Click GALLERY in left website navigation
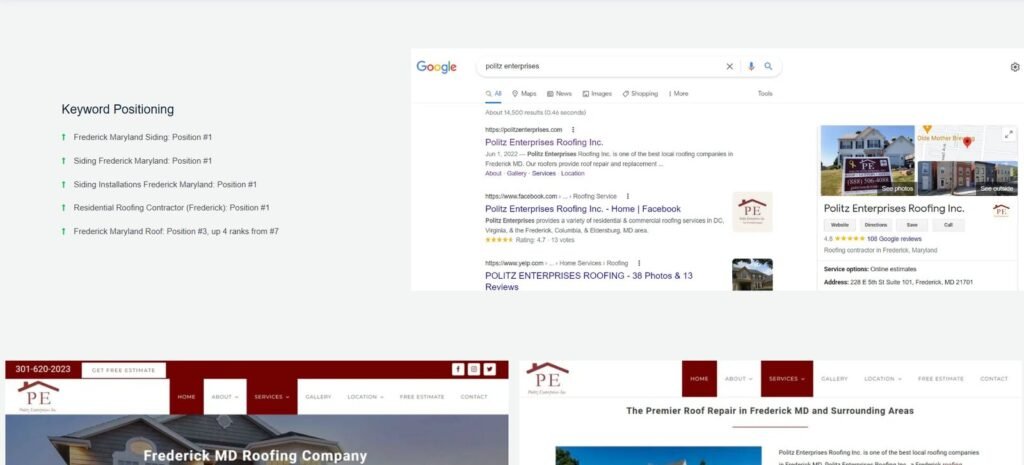The width and height of the screenshot is (1024, 465). tap(318, 397)
